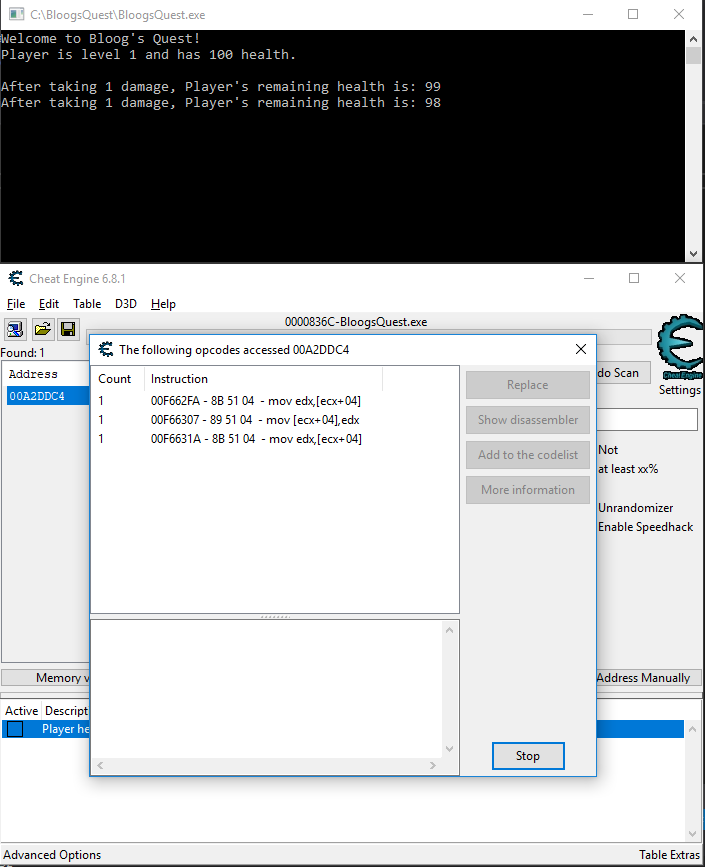
Task: Toggle the Unrandomizer option
Action: click(x=636, y=508)
